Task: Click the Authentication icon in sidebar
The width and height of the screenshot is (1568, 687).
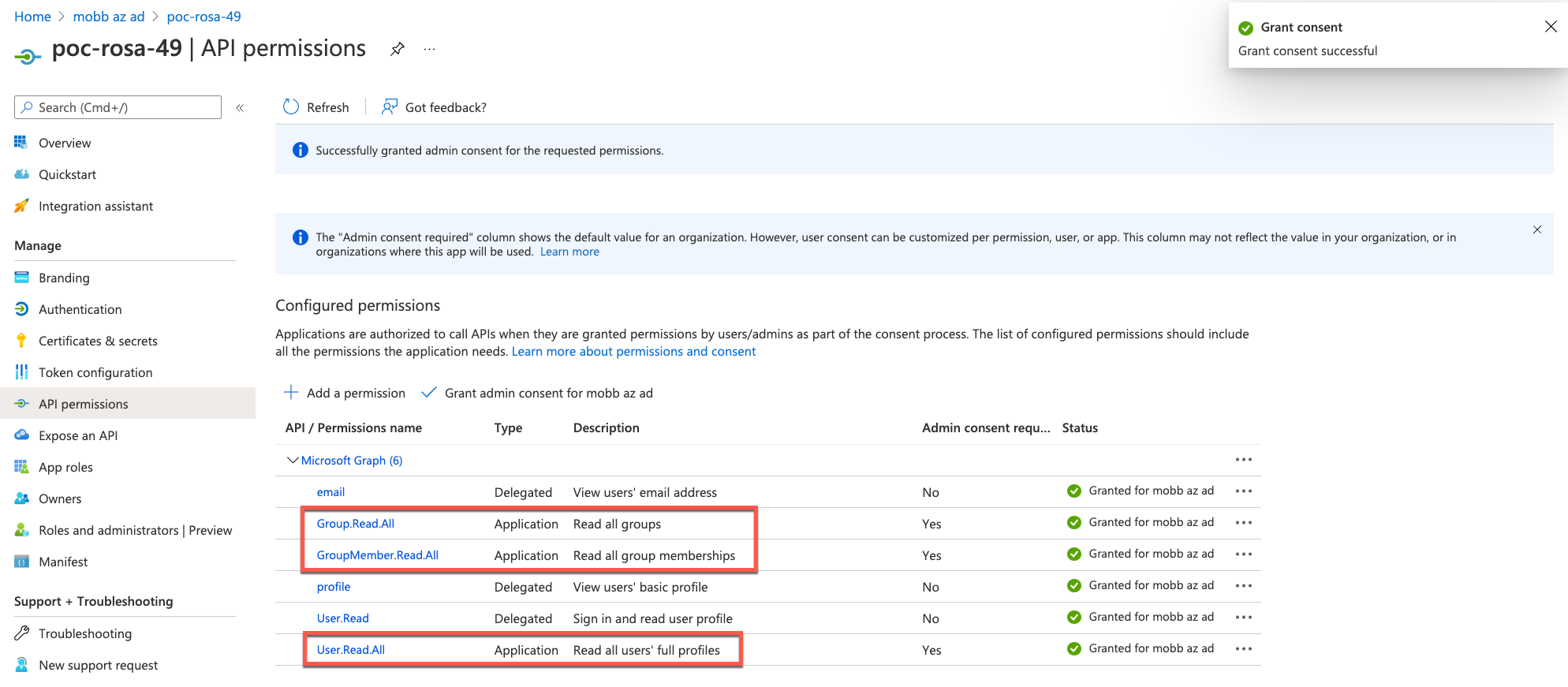Action: click(x=21, y=308)
